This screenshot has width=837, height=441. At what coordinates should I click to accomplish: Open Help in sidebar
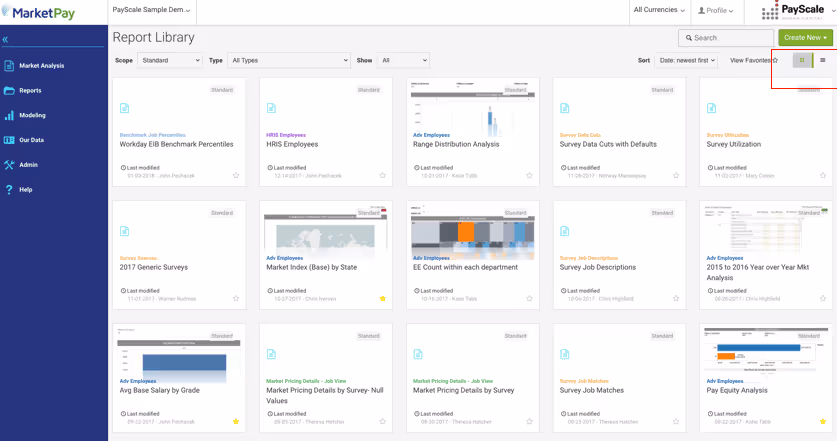[x=26, y=190]
